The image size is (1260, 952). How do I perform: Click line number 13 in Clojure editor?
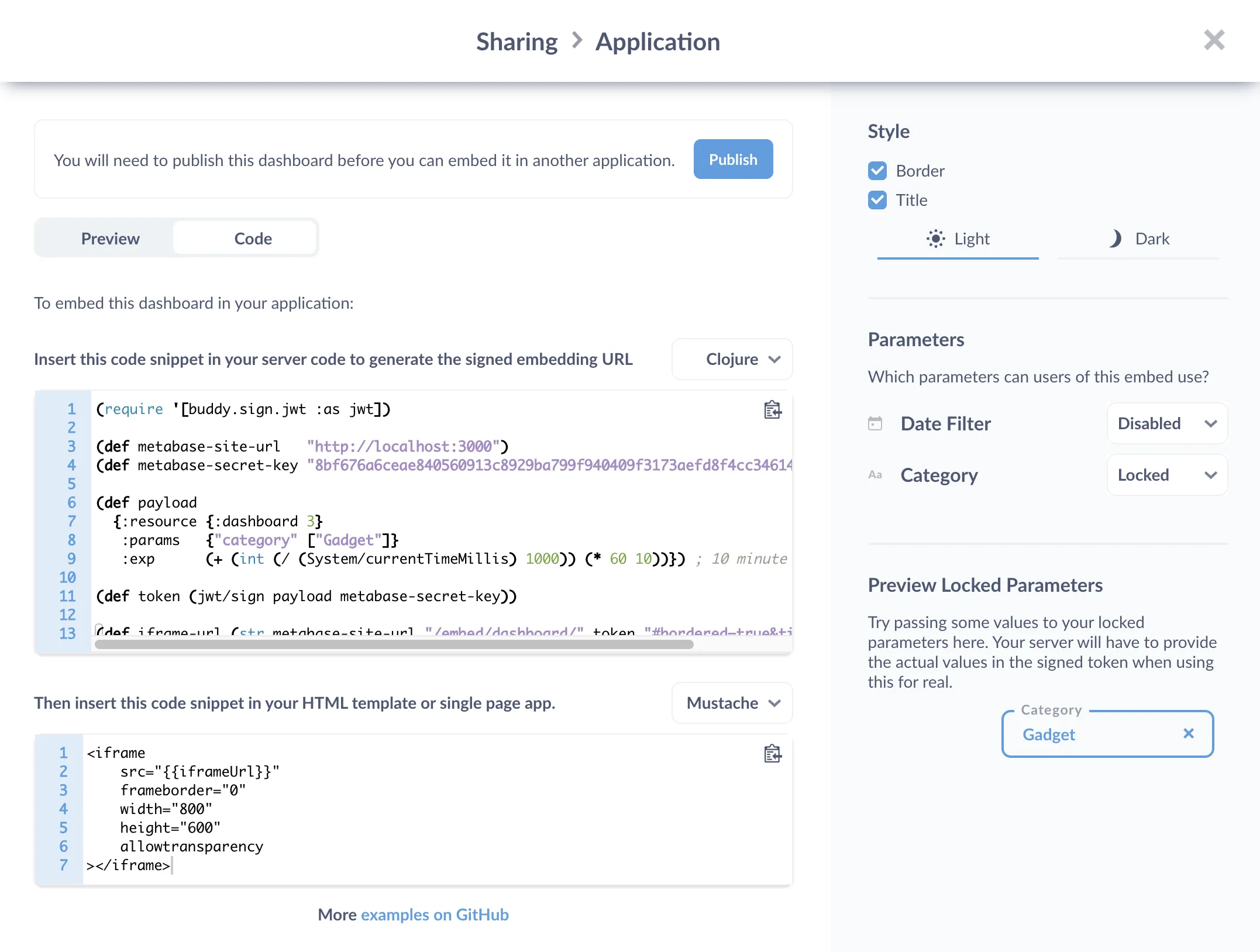pyautogui.click(x=67, y=633)
